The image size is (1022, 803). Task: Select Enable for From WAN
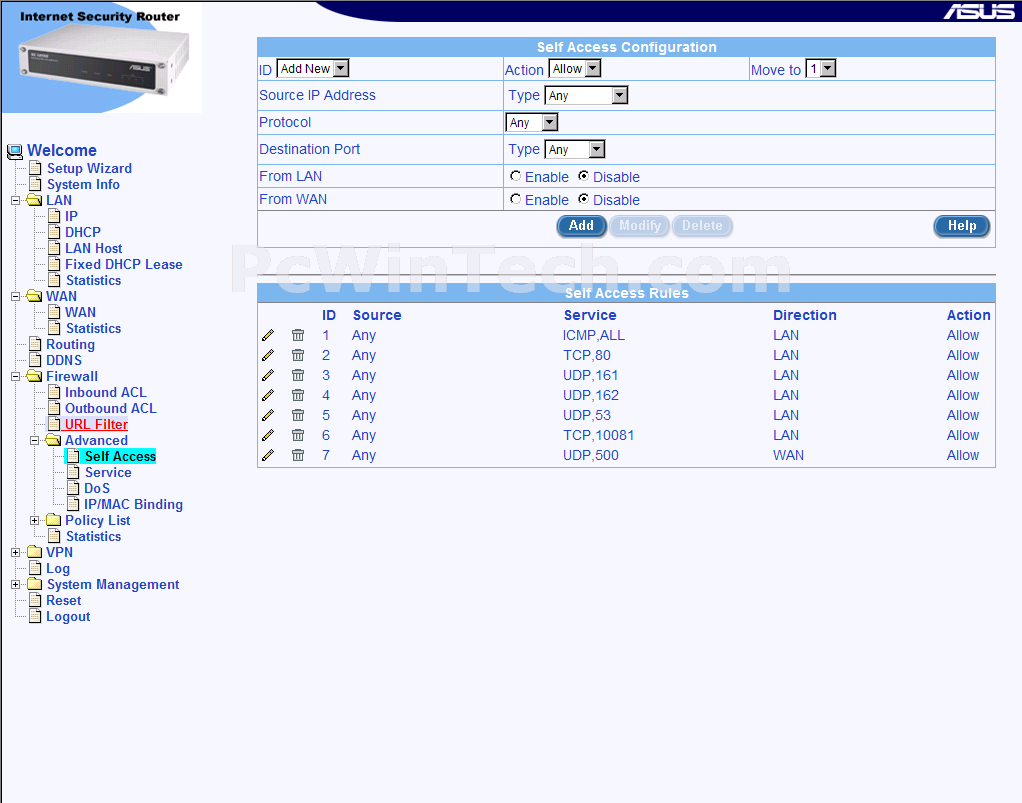click(516, 199)
